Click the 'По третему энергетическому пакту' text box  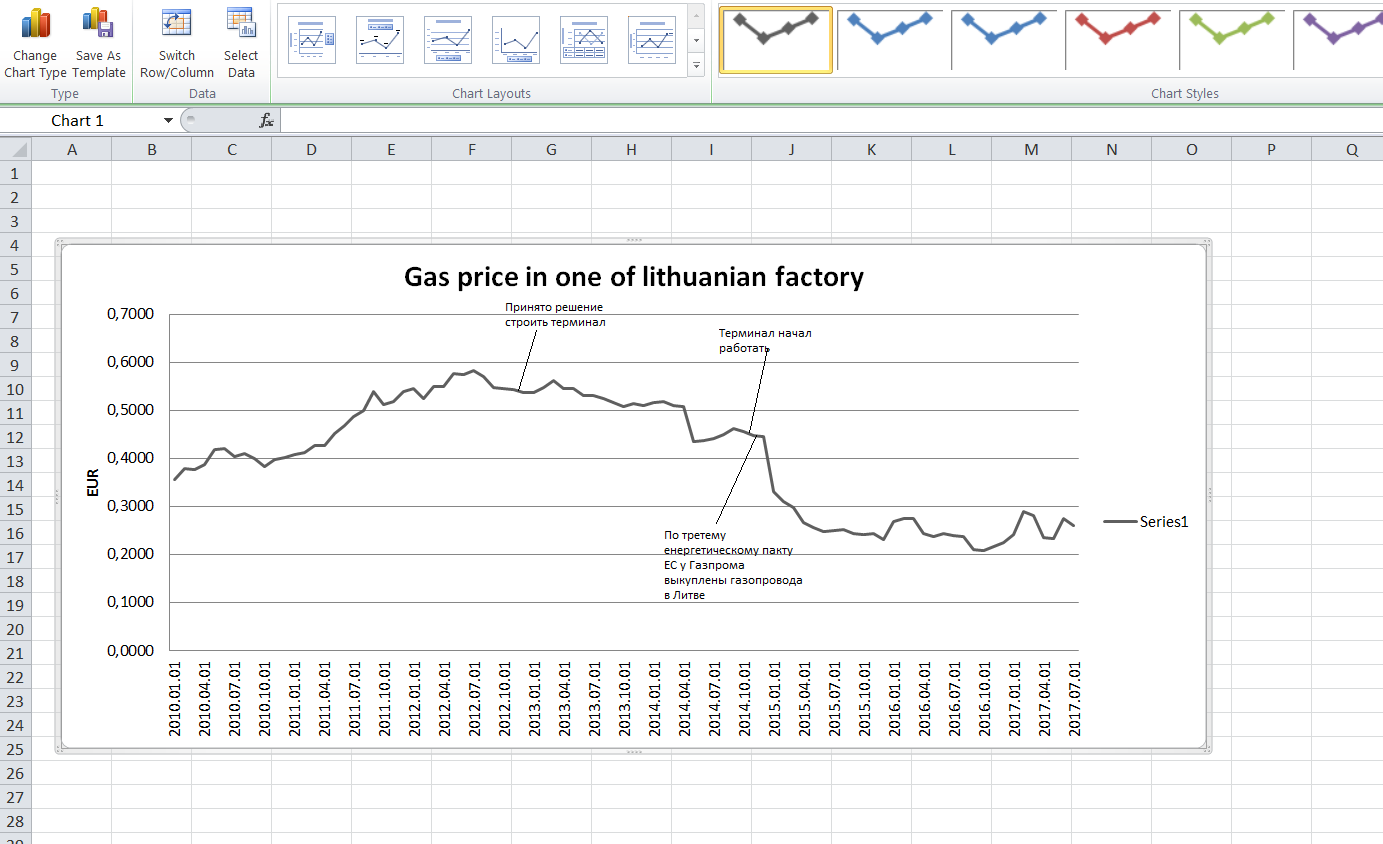point(733,565)
